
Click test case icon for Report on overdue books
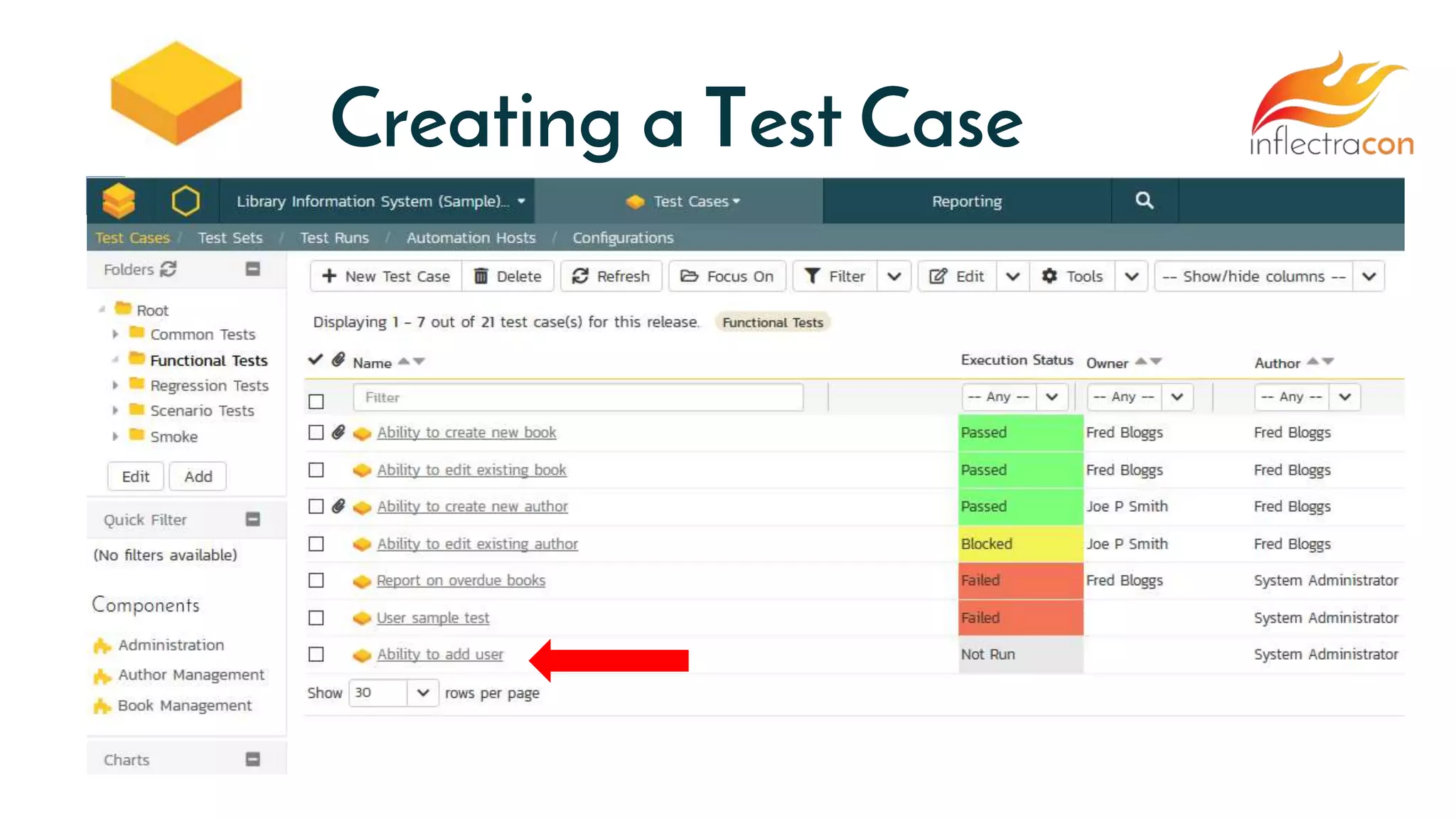click(x=362, y=581)
